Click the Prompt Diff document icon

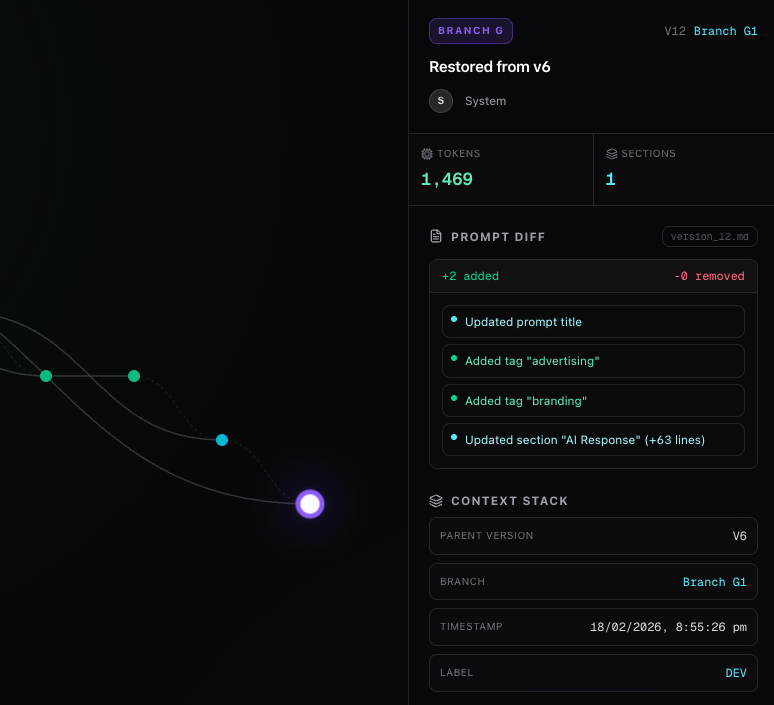(436, 236)
